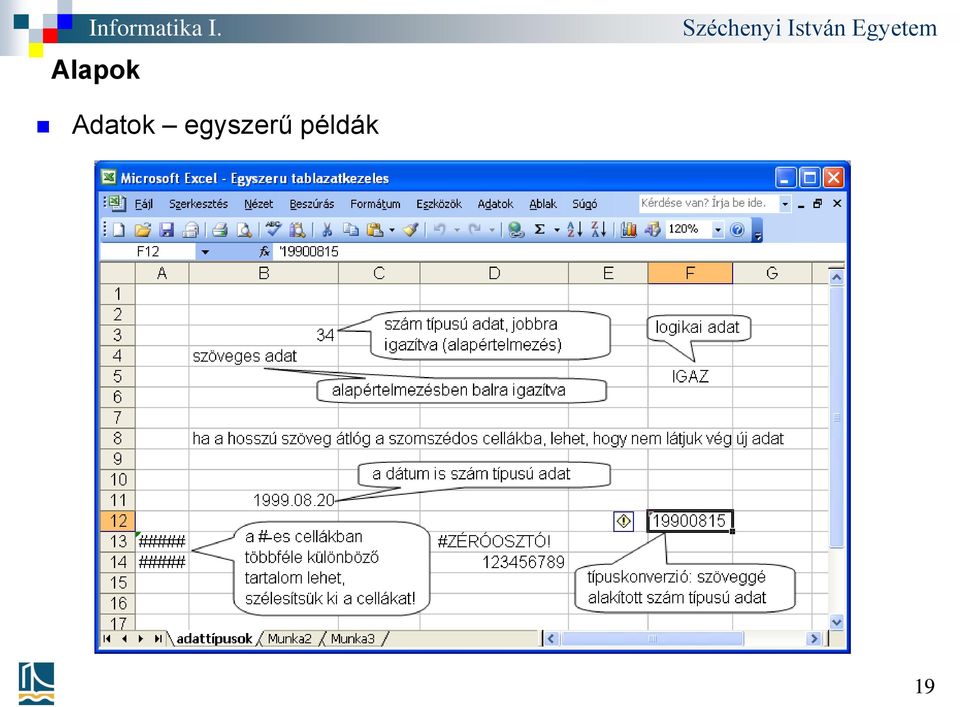Viewport: 960px width, 707px height.
Task: Open the Adatok menu
Action: (495, 204)
